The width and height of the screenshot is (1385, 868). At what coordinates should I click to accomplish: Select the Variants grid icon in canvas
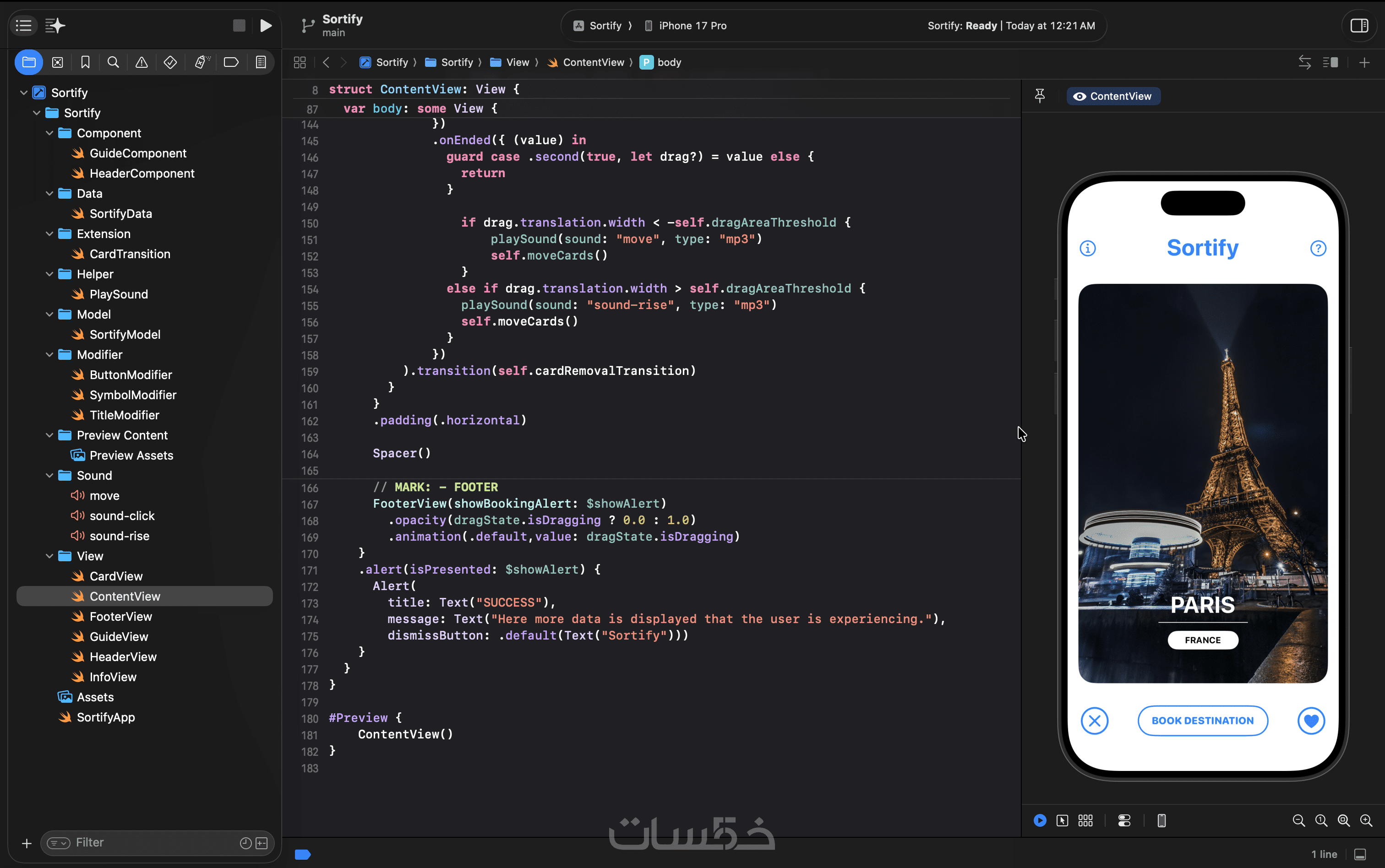[1085, 820]
